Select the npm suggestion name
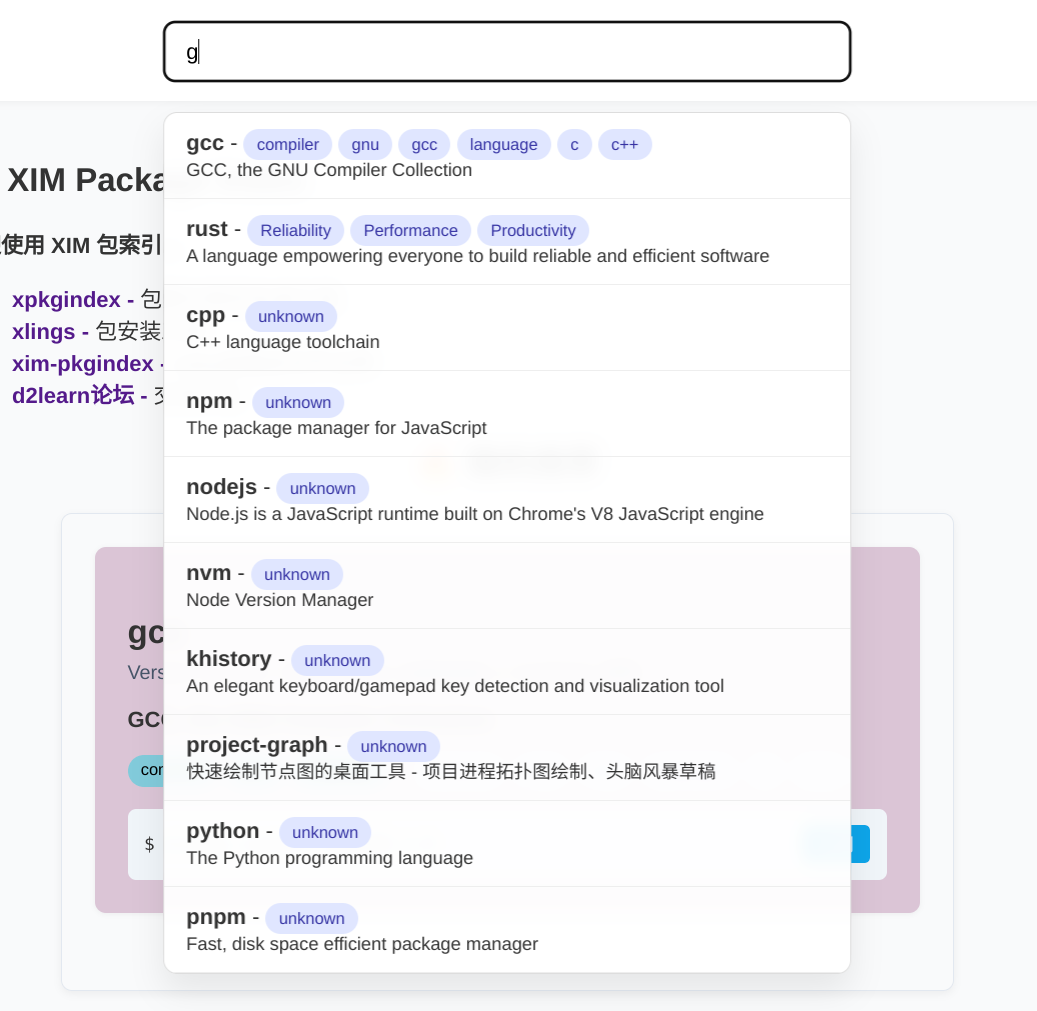Screen dimensions: 1037x1011 [x=209, y=401]
